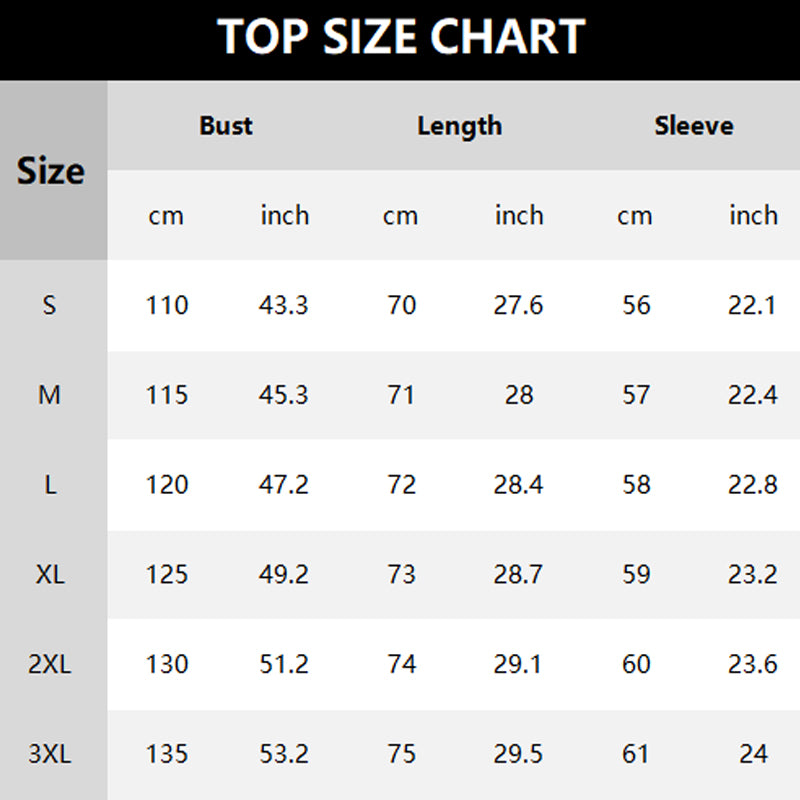The height and width of the screenshot is (800, 800).
Task: Click the inch subheader under Length
Action: (x=519, y=215)
